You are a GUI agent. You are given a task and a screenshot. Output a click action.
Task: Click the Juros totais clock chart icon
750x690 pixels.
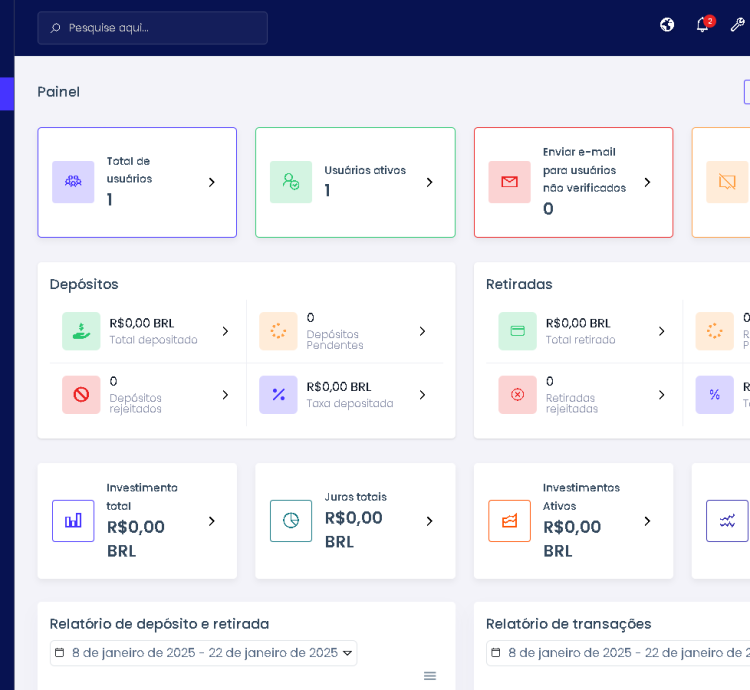291,521
